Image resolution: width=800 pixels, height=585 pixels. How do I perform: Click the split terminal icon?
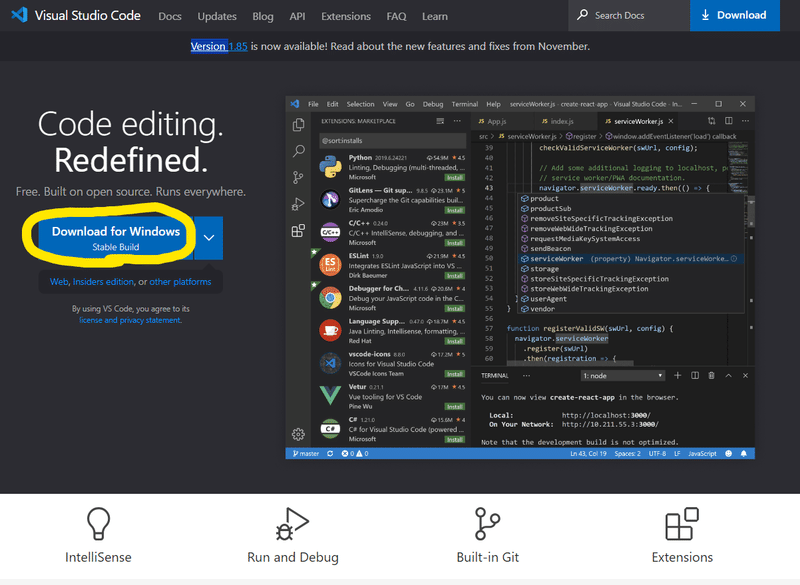click(x=694, y=375)
